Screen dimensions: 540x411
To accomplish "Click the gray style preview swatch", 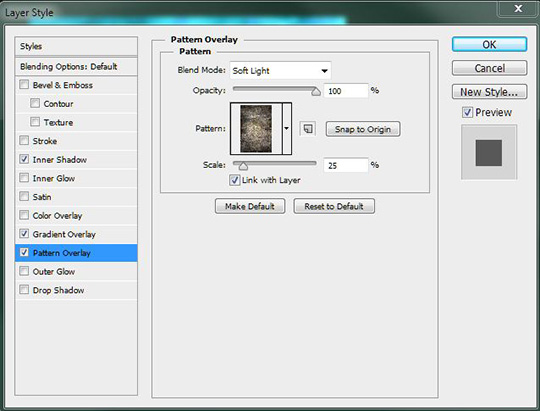I will 489,153.
